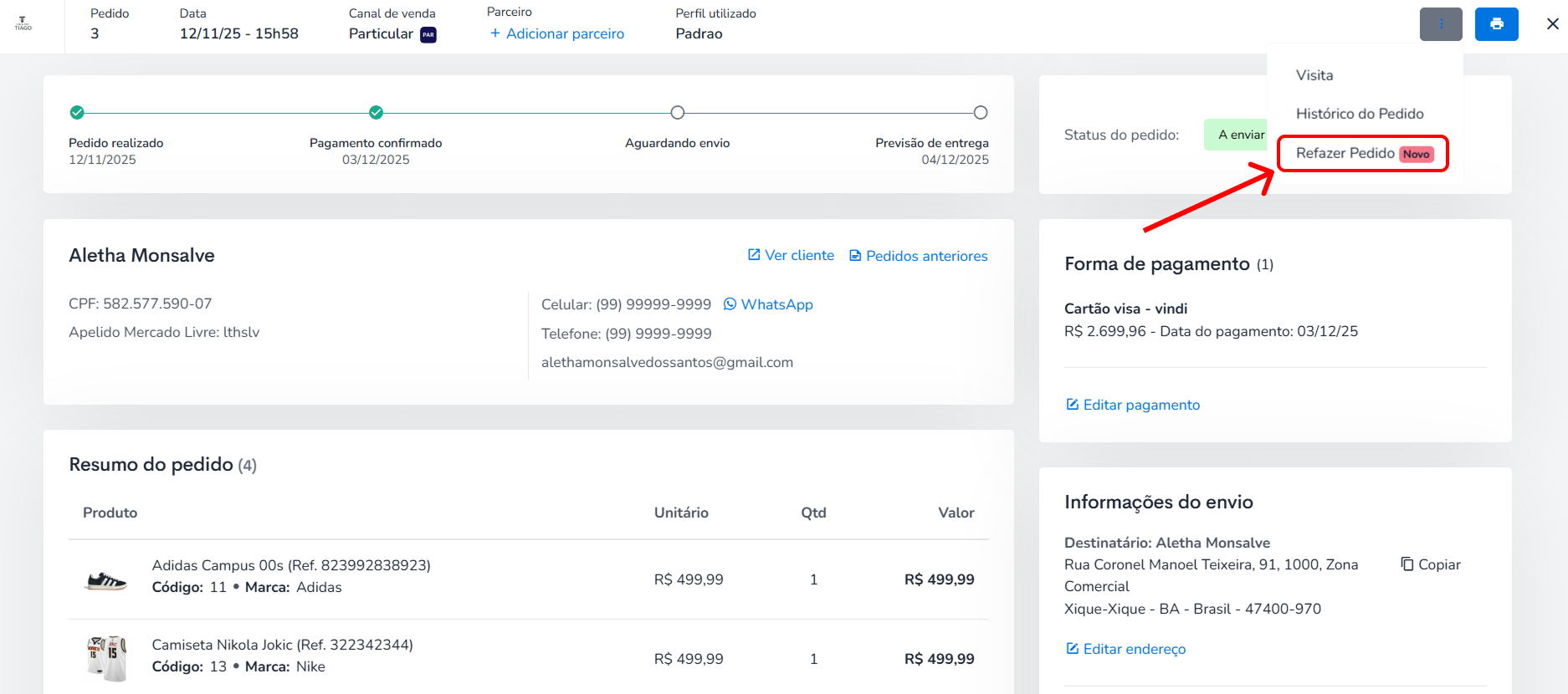
Task: Click Editar pagamento link
Action: click(1133, 405)
